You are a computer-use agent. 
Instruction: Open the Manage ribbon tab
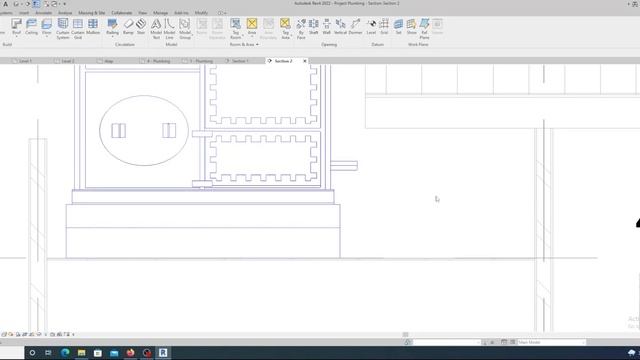[160, 13]
